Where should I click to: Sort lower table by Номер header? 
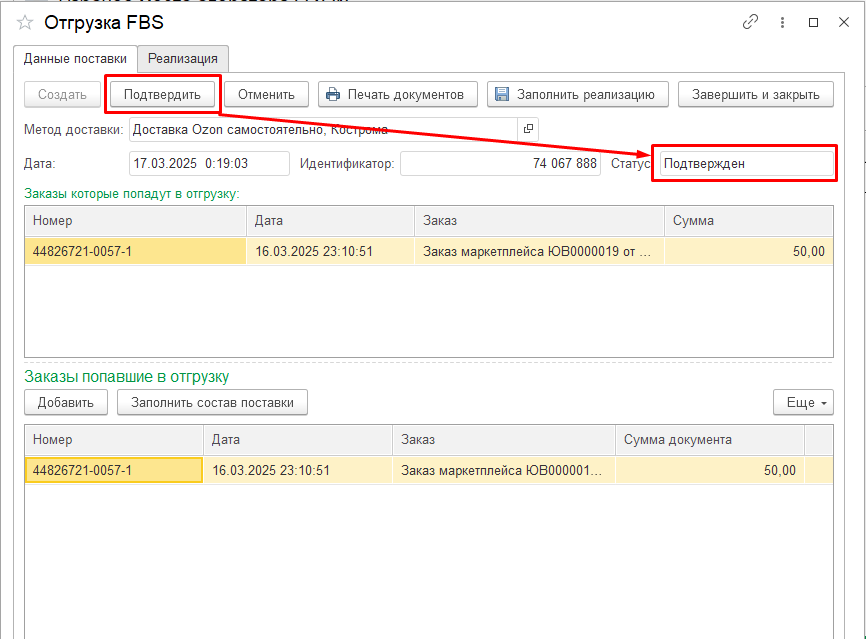pos(114,440)
